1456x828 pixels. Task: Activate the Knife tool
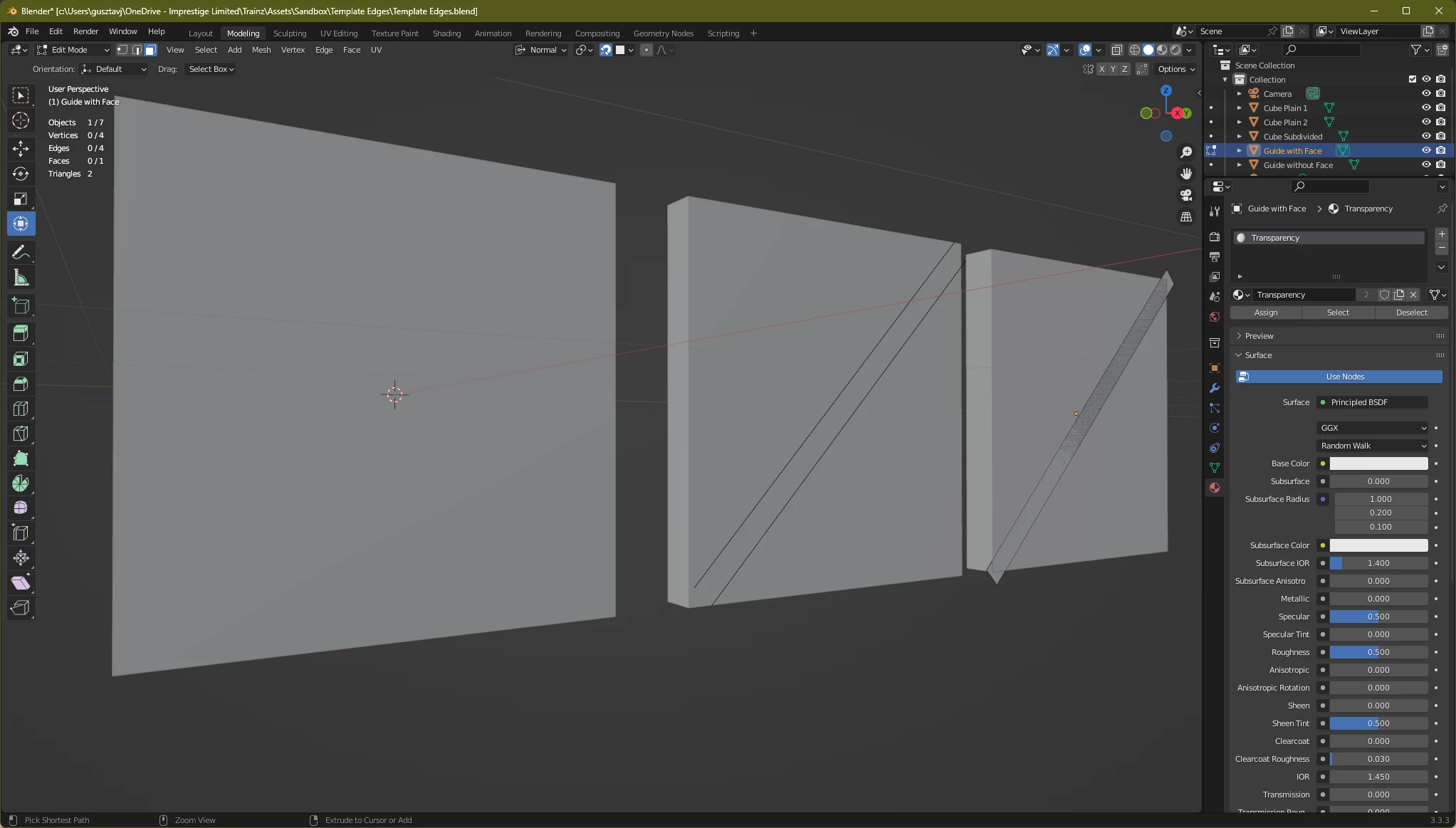click(x=21, y=434)
